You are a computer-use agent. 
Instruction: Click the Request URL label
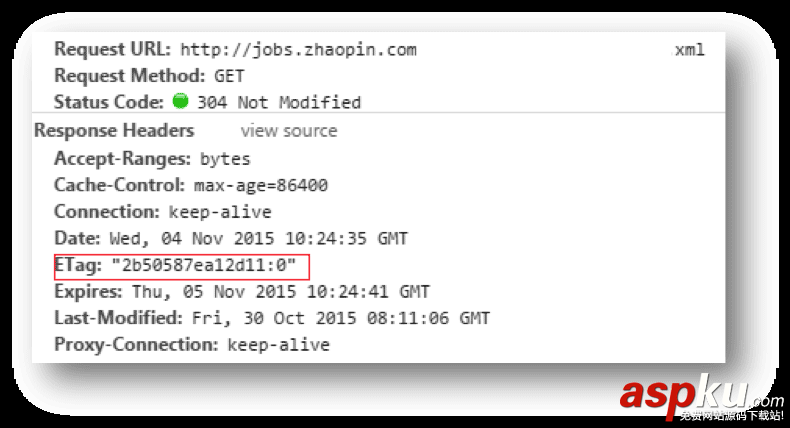[x=113, y=49]
